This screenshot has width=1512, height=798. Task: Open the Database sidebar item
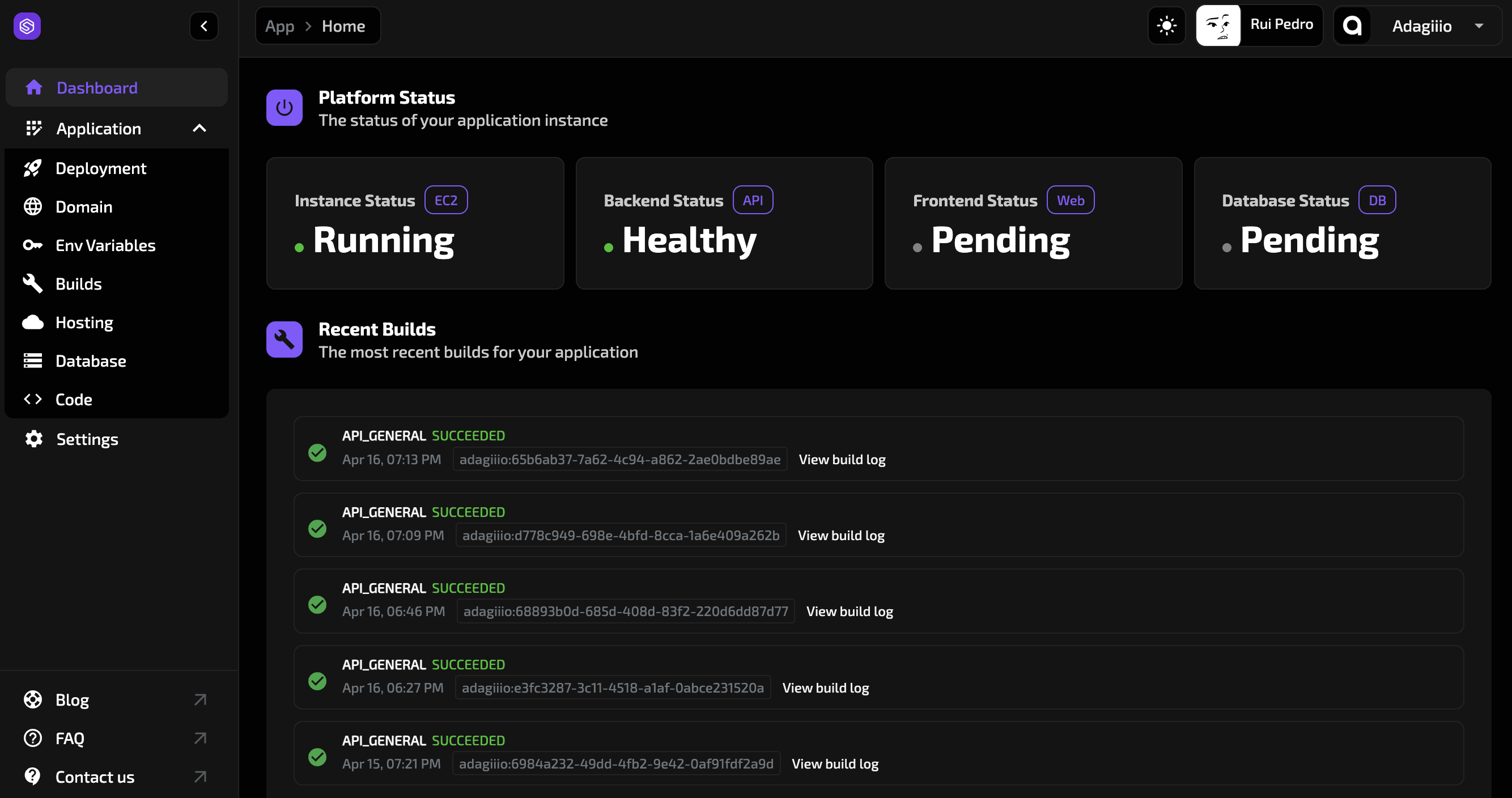click(x=91, y=361)
